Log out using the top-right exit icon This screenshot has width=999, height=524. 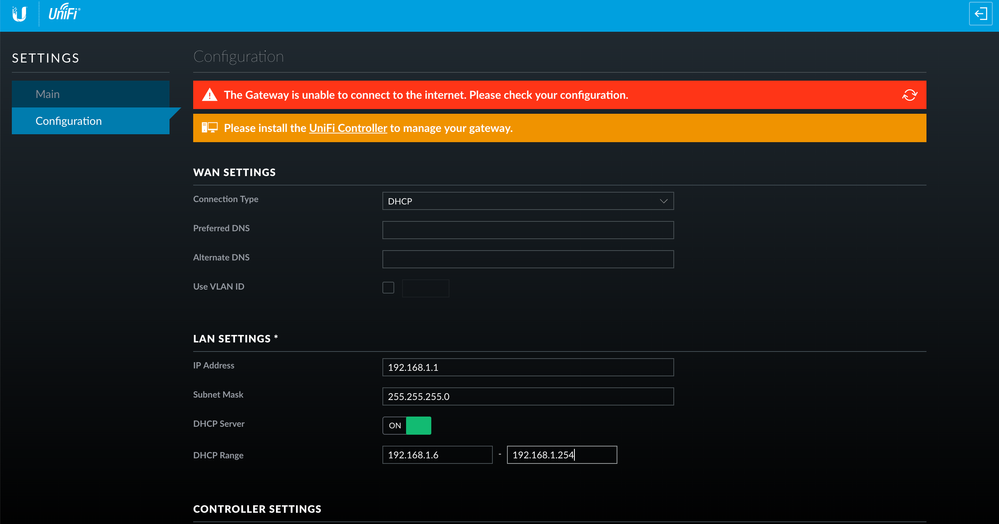pos(981,13)
